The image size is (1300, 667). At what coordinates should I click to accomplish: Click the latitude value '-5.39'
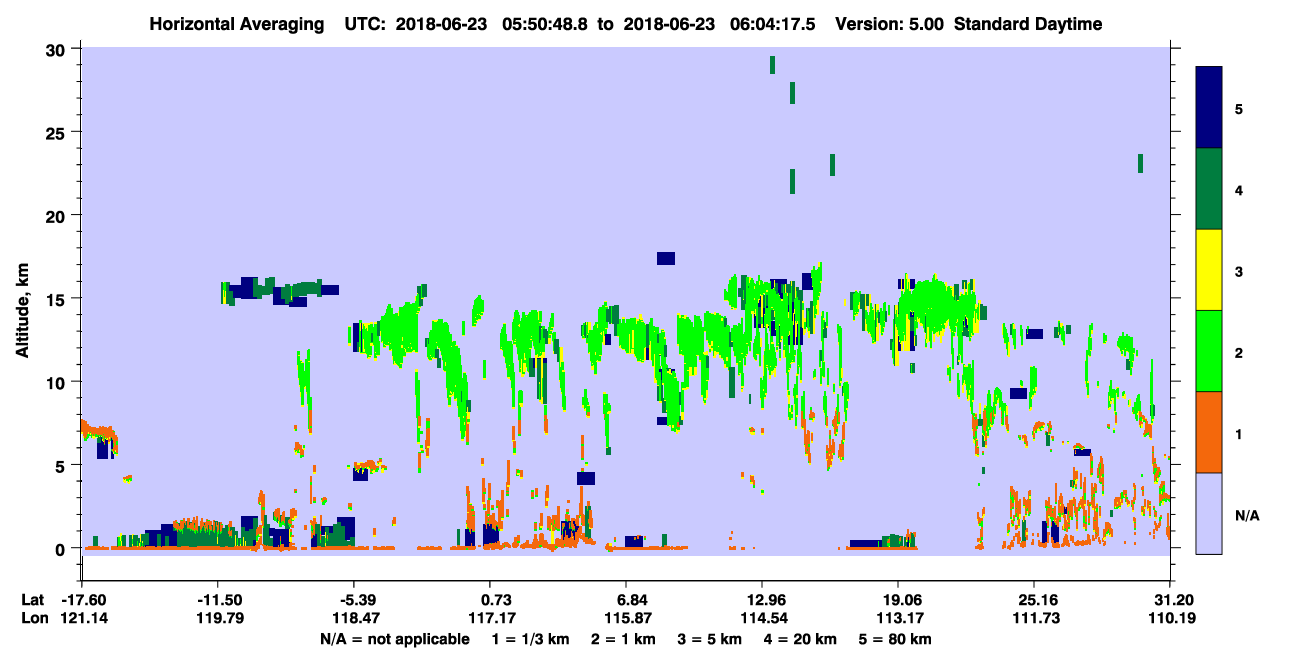[356, 600]
